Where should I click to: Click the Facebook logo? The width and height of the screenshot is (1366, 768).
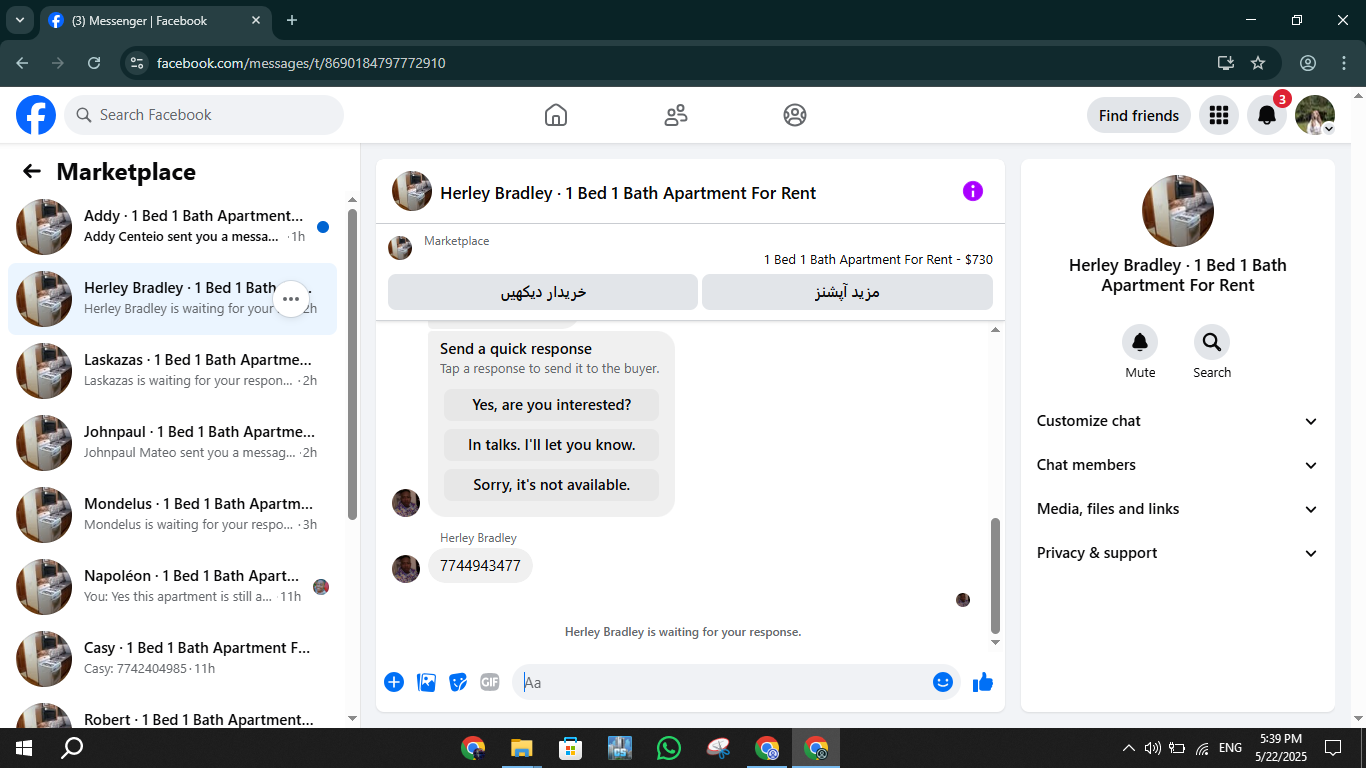(x=36, y=115)
